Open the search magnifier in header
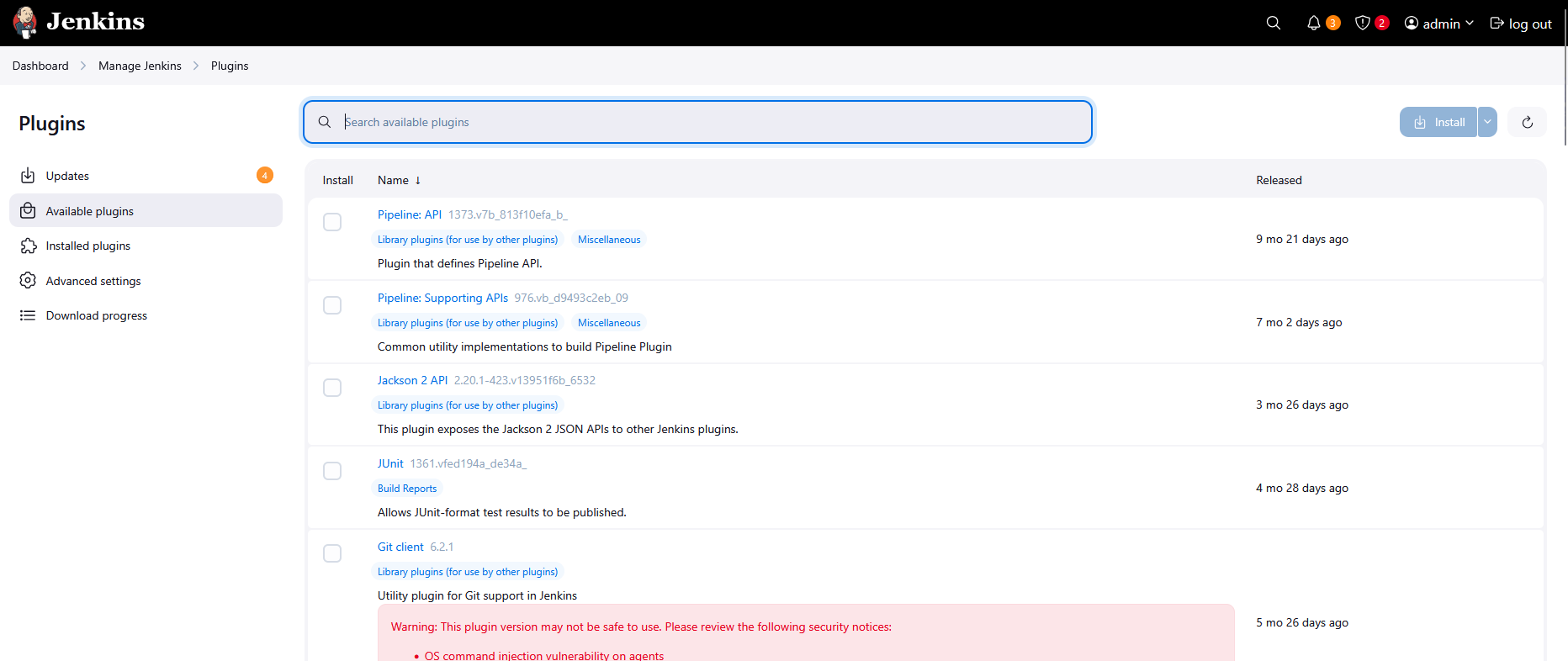1568x661 pixels. 1273,24
